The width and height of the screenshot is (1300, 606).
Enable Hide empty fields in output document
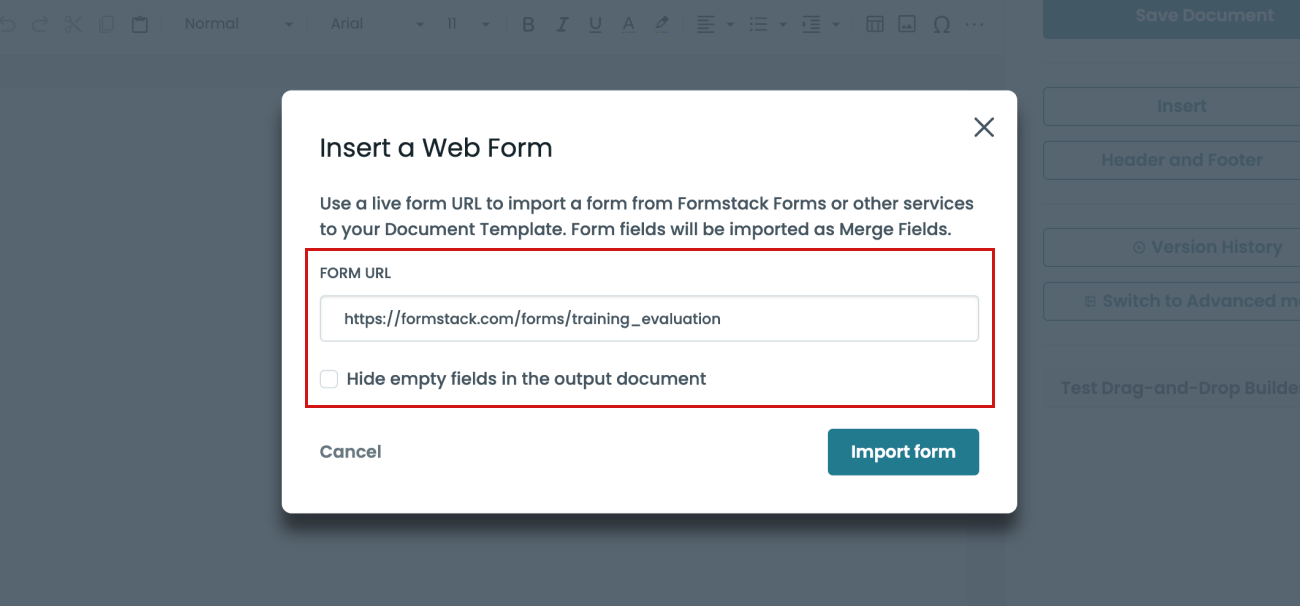pos(329,379)
